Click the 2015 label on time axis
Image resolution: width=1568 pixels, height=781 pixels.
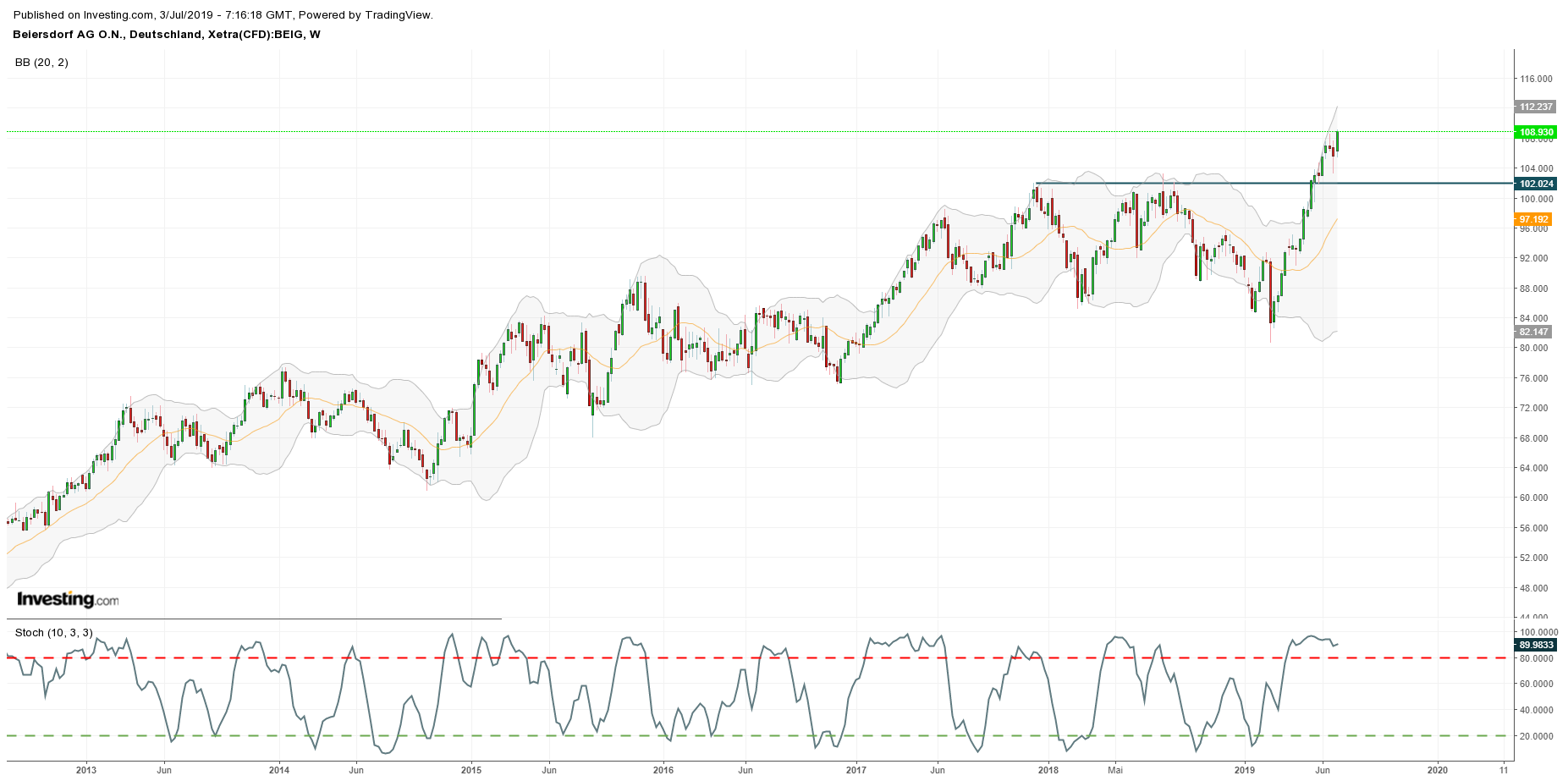pyautogui.click(x=471, y=770)
